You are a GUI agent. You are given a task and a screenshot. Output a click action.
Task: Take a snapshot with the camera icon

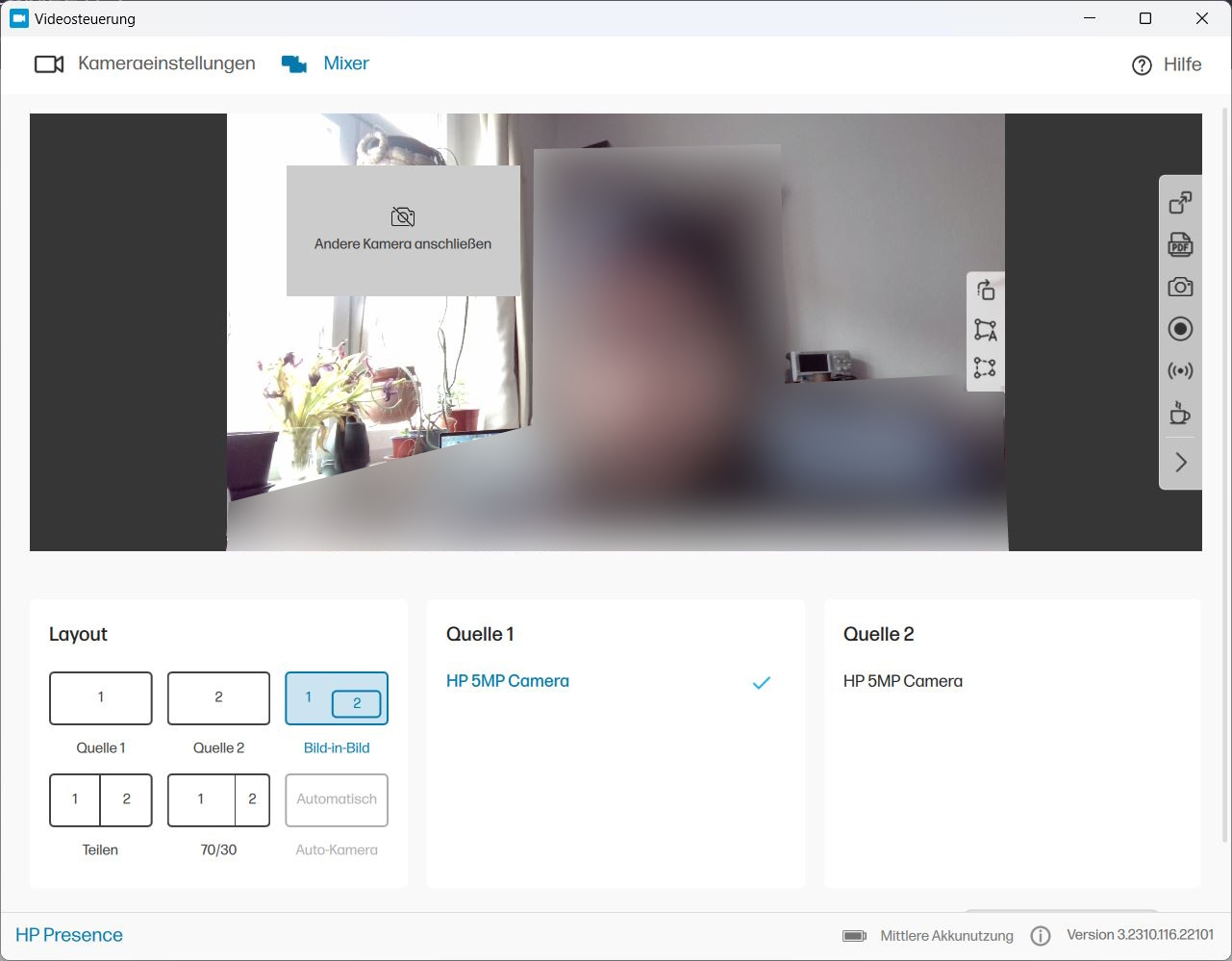point(1180,287)
